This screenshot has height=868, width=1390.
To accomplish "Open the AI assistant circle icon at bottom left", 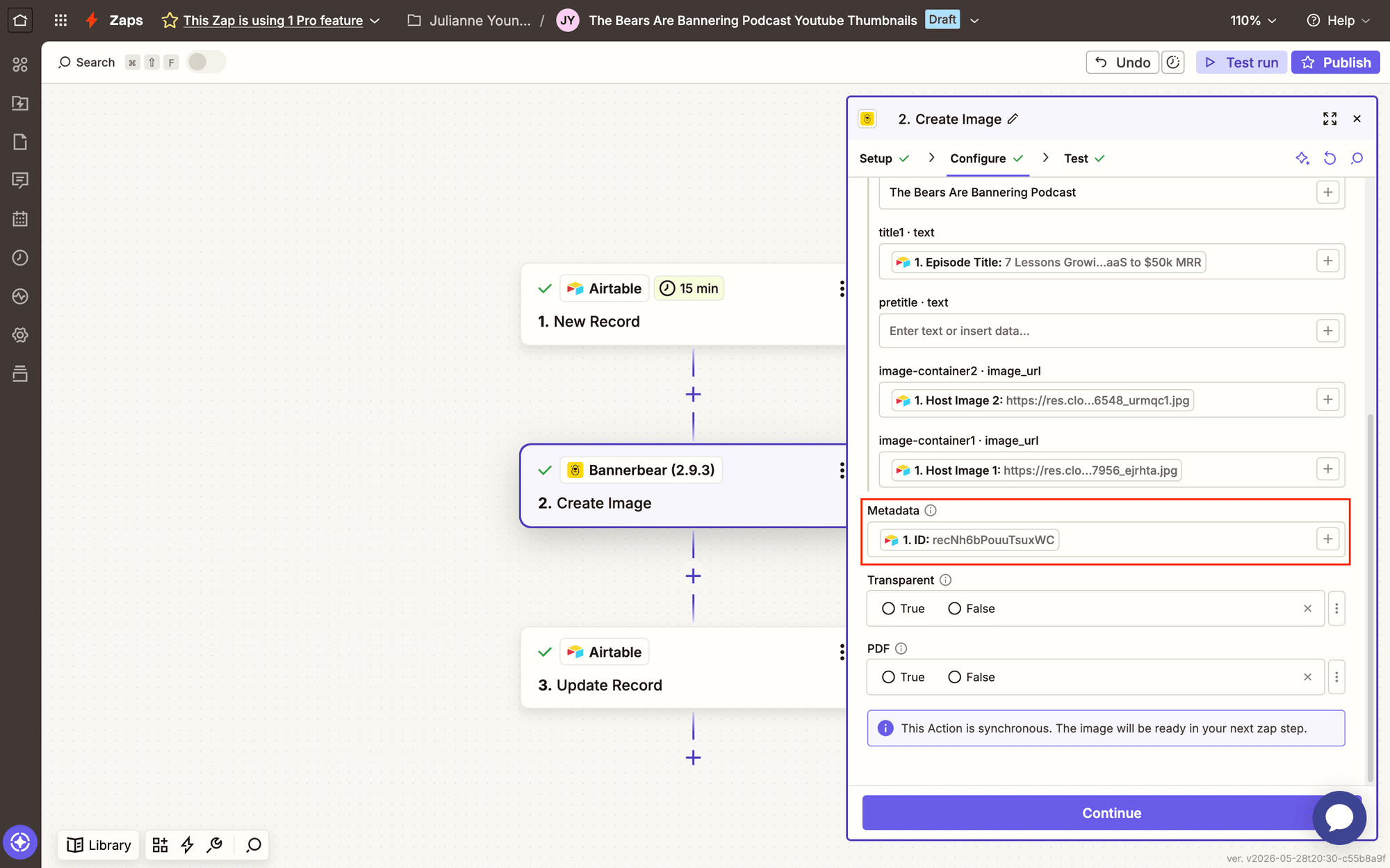I will pyautogui.click(x=20, y=842).
